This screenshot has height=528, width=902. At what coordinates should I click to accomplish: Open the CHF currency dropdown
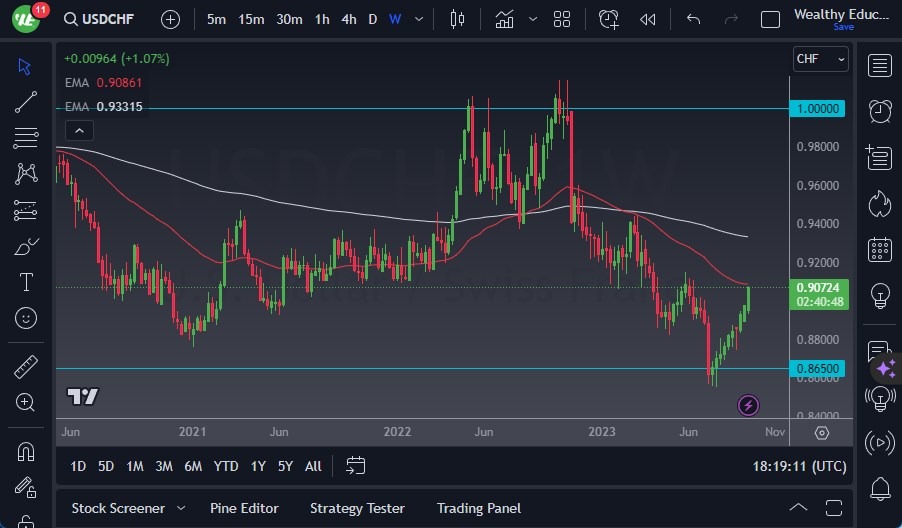[820, 59]
